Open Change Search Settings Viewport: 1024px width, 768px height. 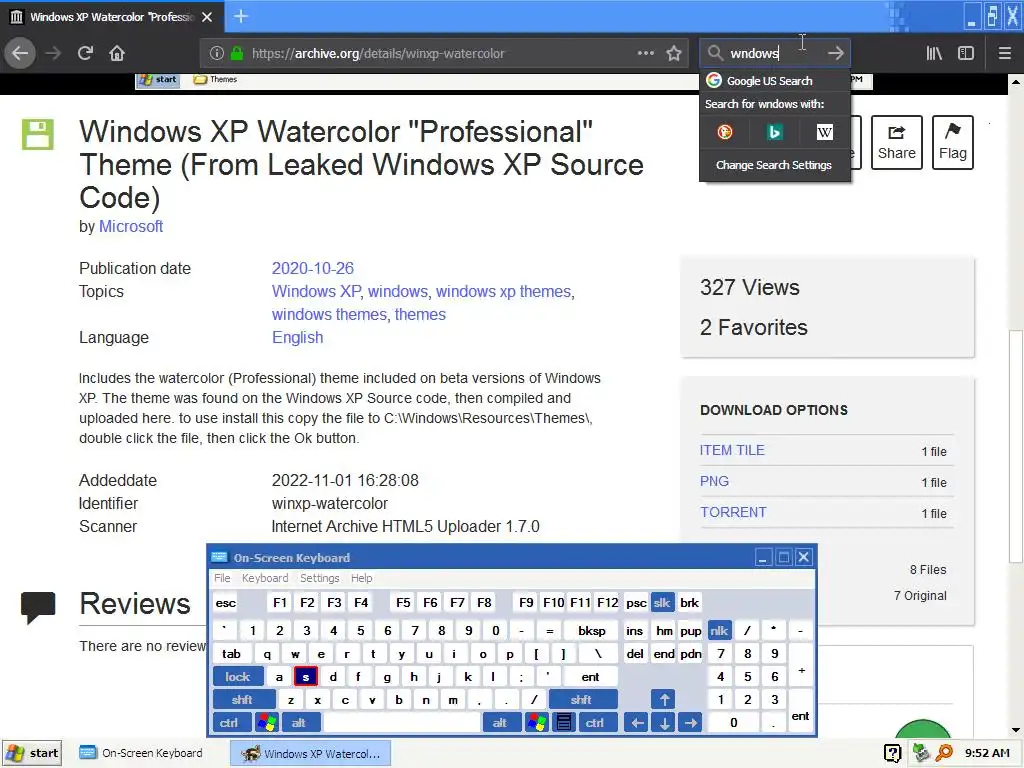click(774, 165)
